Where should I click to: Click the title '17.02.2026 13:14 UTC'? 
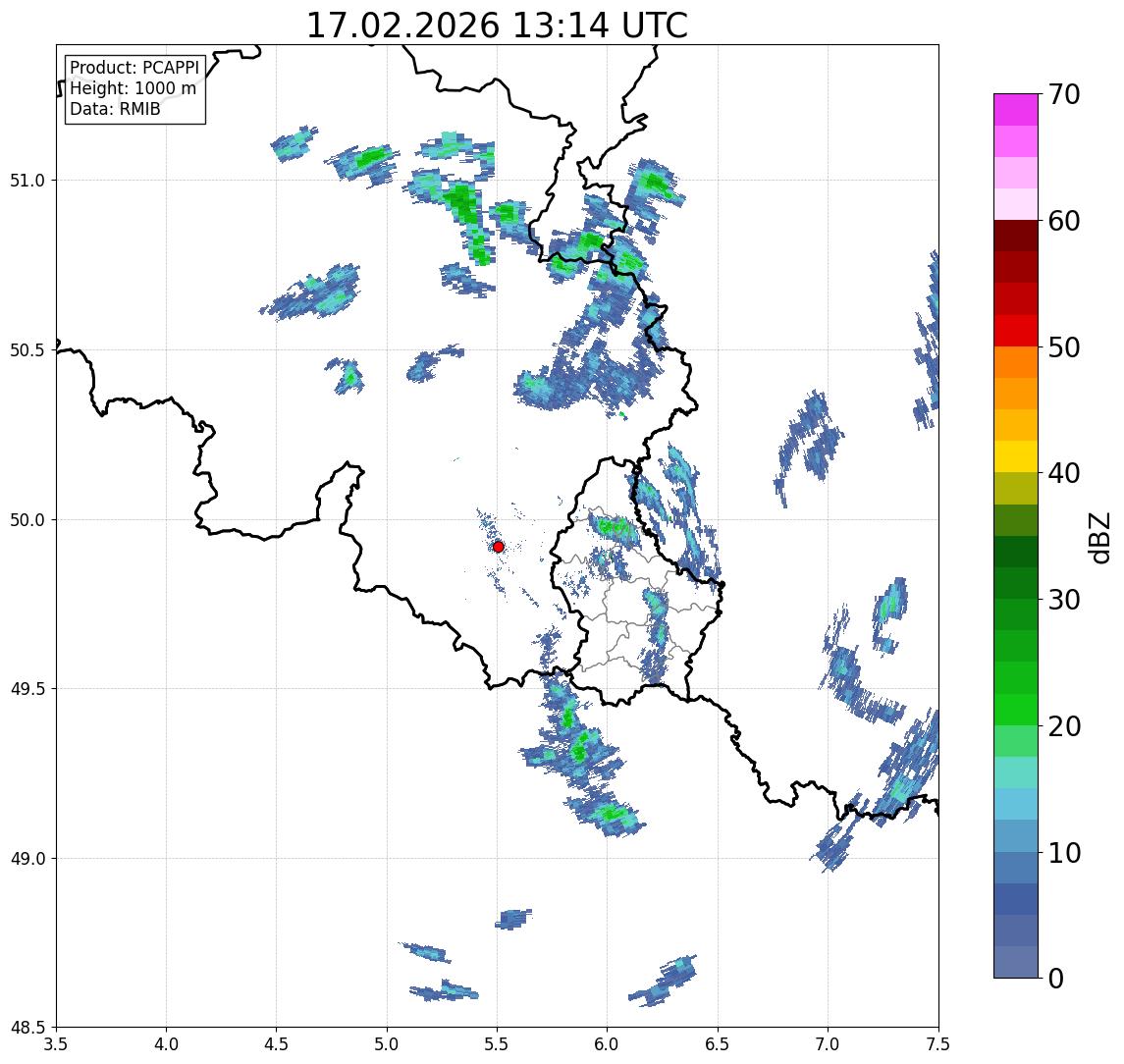point(497,26)
